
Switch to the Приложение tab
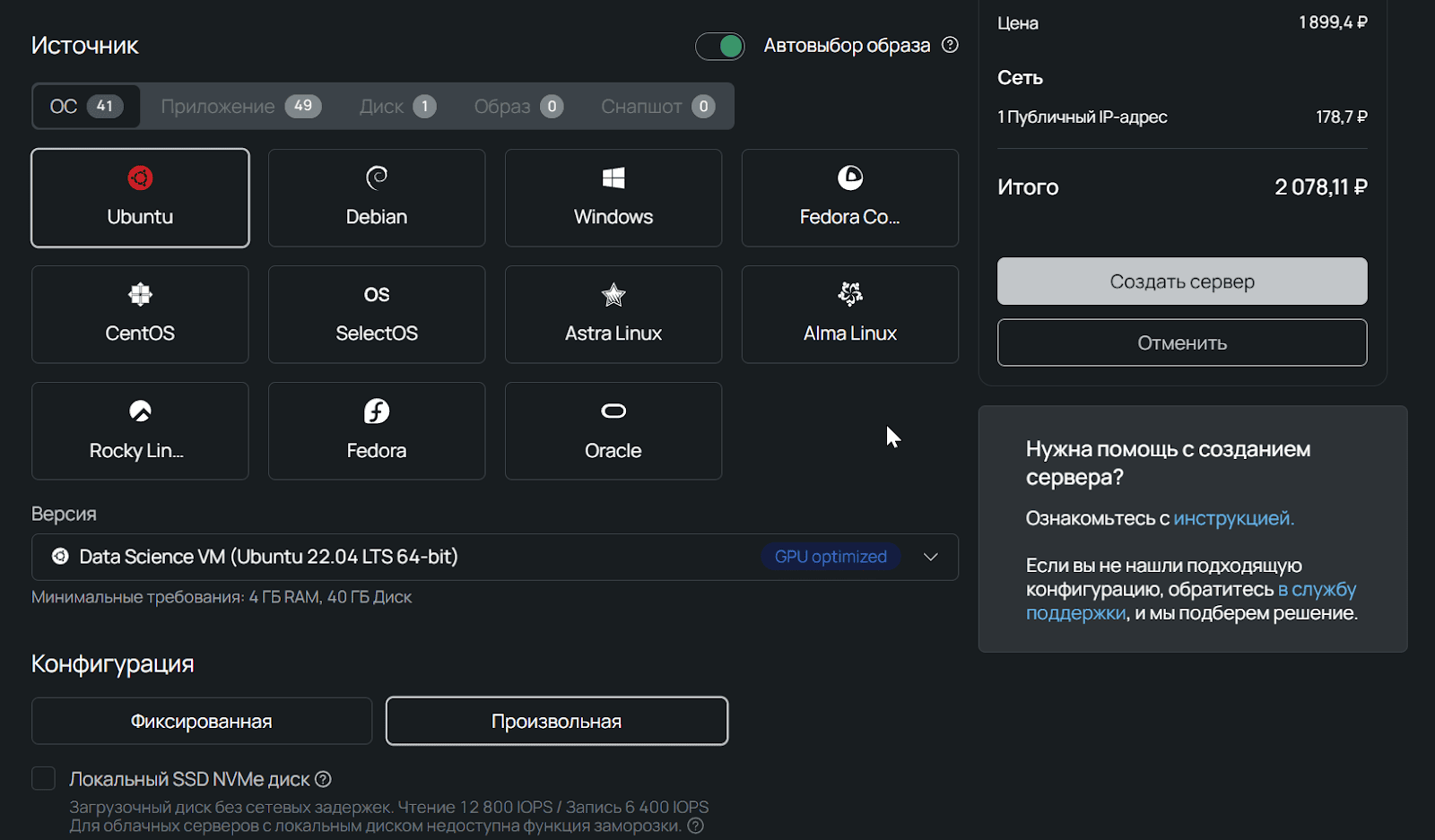tap(240, 107)
